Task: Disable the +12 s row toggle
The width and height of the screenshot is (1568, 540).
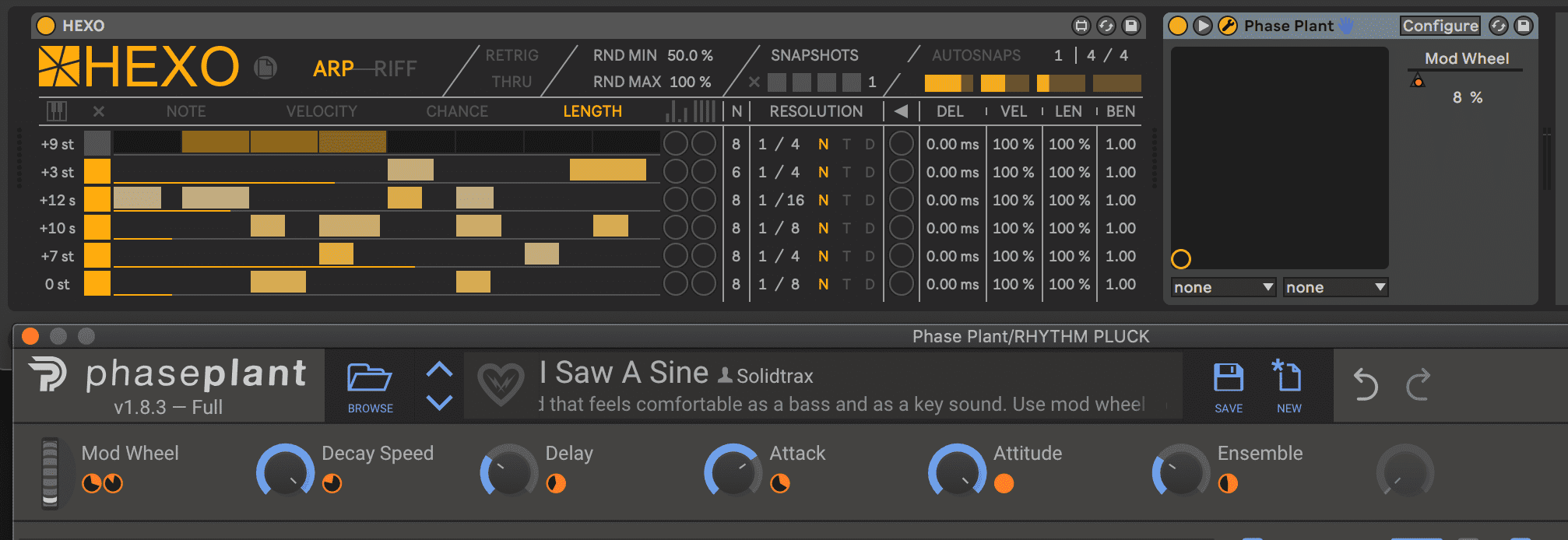Action: tap(97, 200)
